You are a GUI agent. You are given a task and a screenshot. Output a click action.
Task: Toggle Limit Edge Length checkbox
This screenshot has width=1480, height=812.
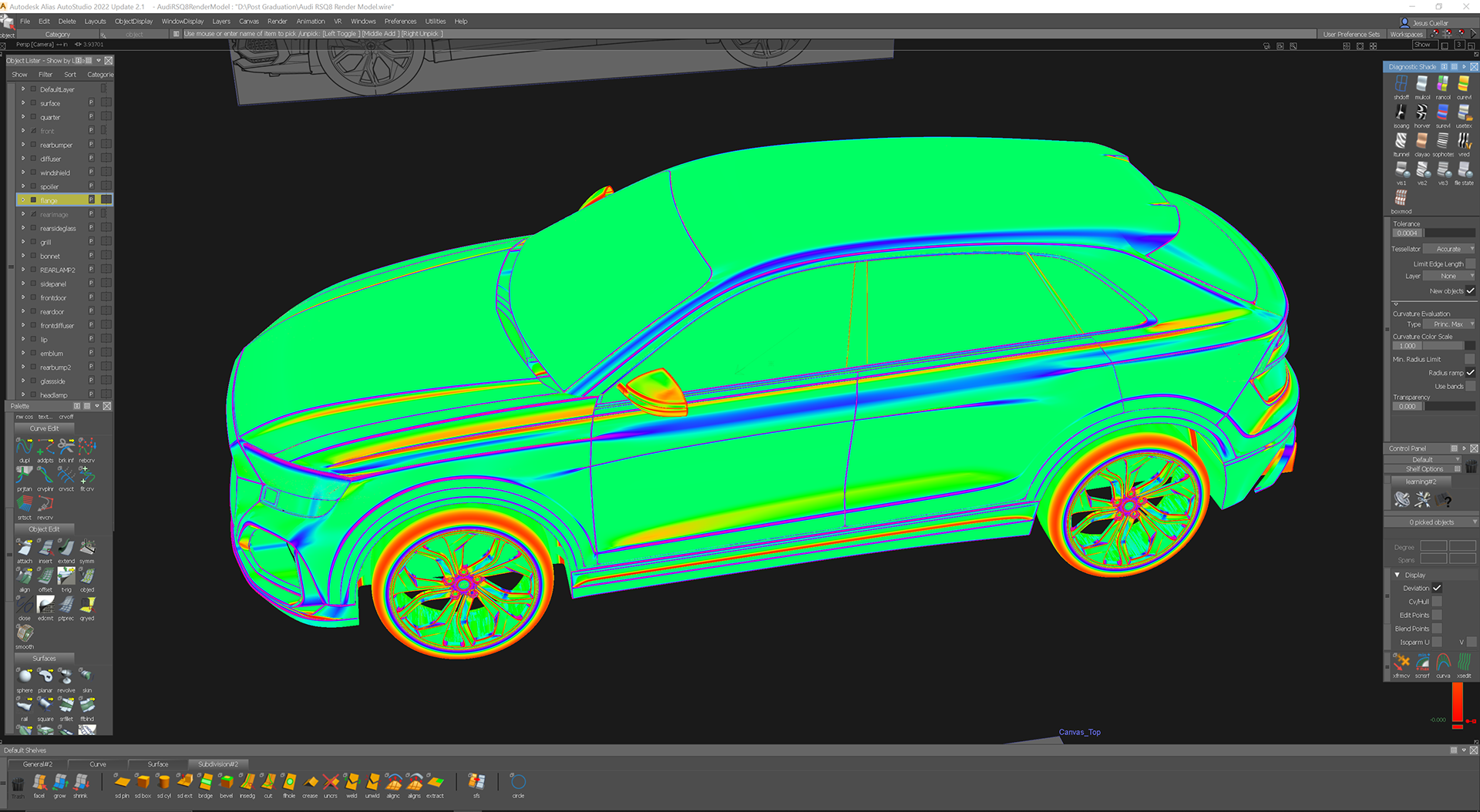1471,263
